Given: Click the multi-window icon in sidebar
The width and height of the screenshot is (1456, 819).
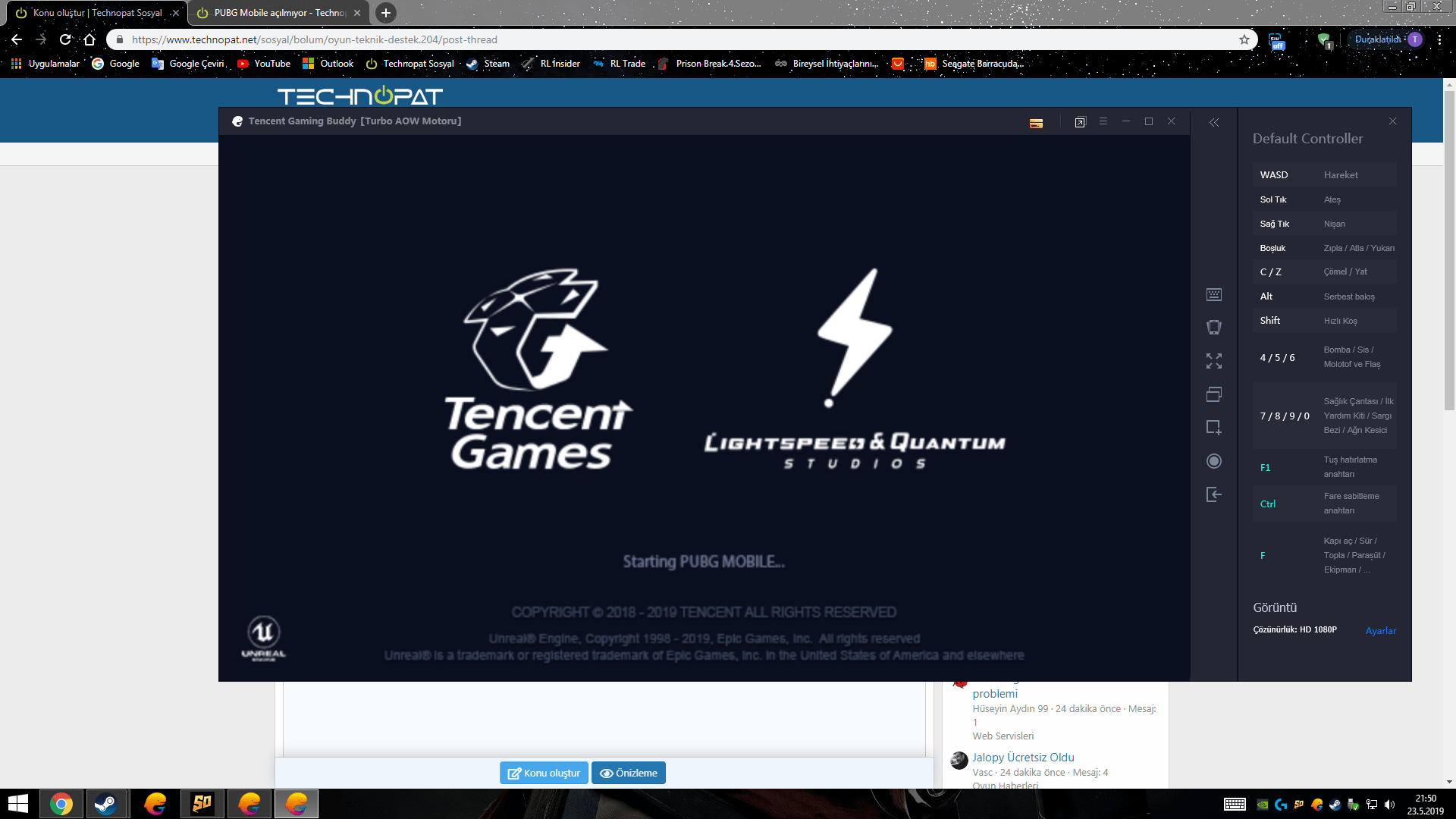Looking at the screenshot, I should click(1213, 394).
